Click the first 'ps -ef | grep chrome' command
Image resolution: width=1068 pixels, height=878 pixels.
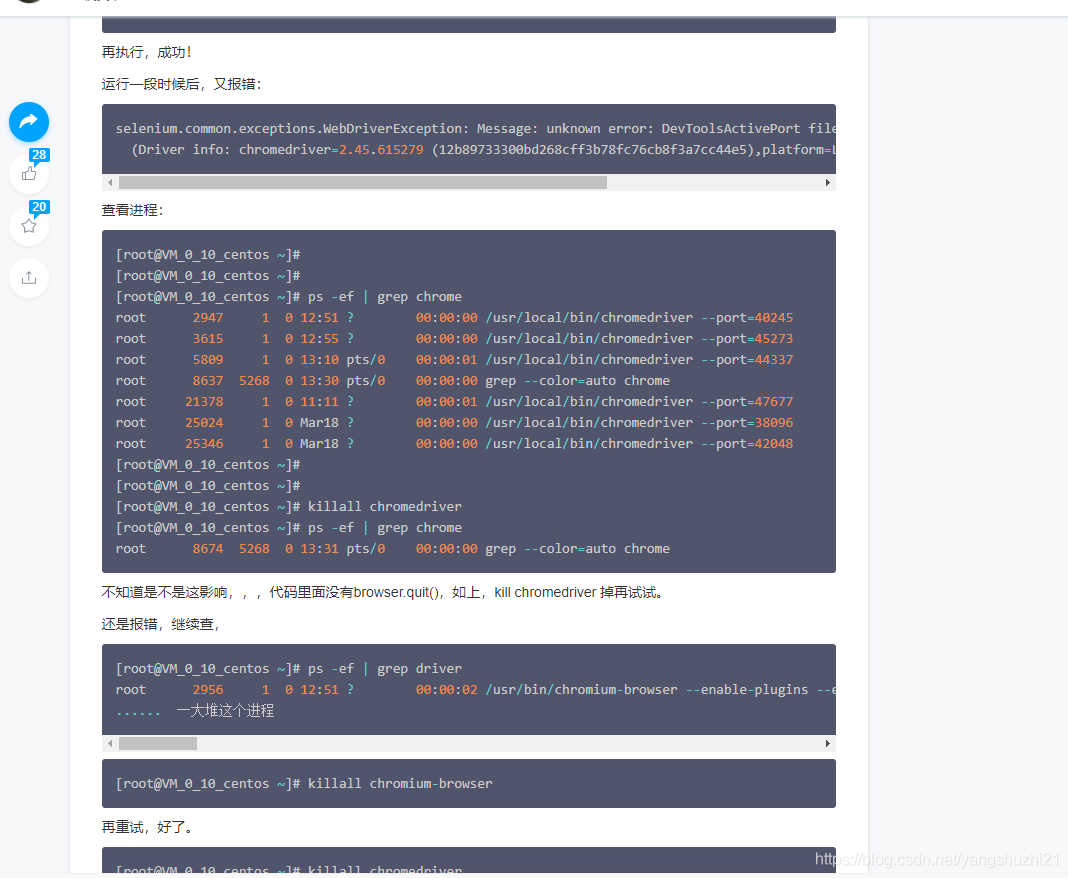point(385,296)
